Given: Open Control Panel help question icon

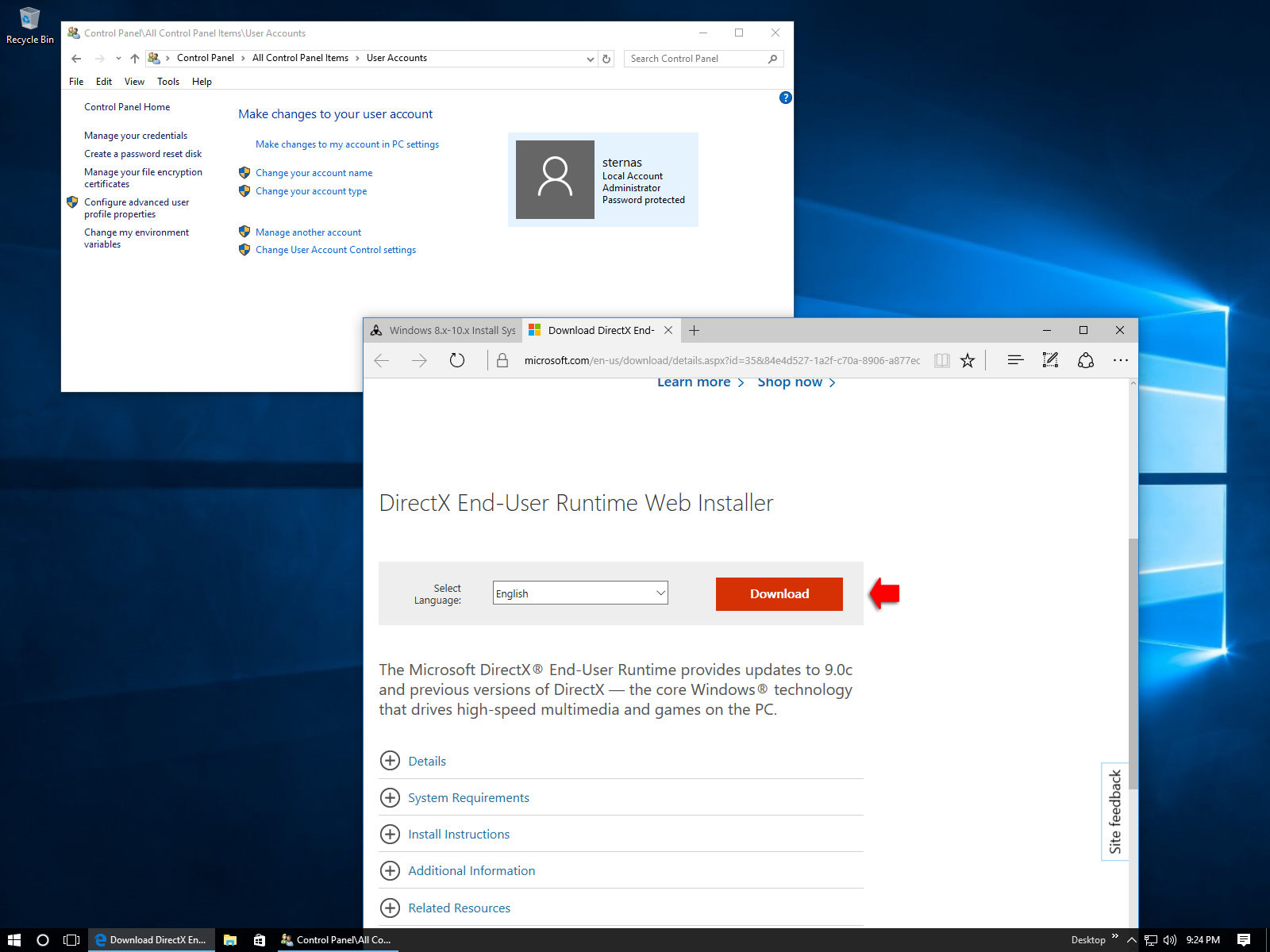Looking at the screenshot, I should (x=786, y=98).
